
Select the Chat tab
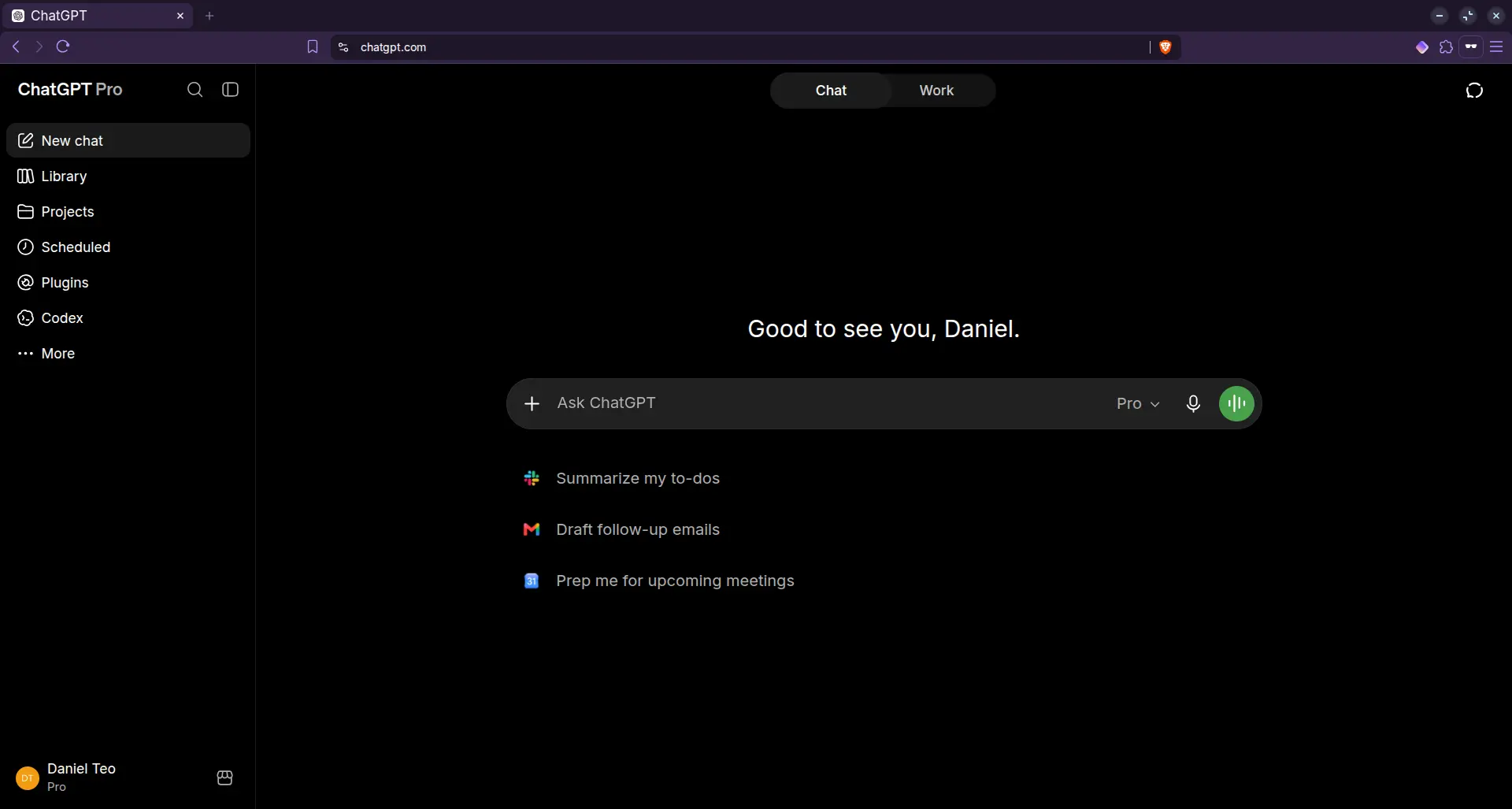tap(831, 91)
